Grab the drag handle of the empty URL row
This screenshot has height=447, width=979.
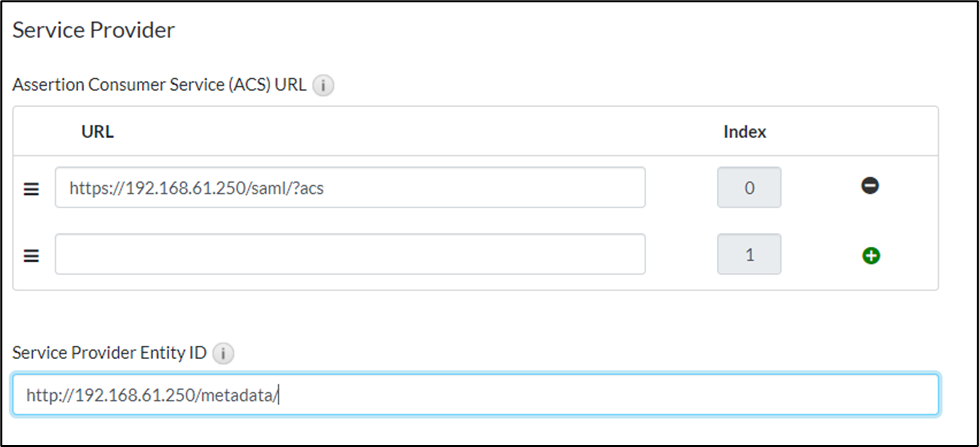click(31, 255)
